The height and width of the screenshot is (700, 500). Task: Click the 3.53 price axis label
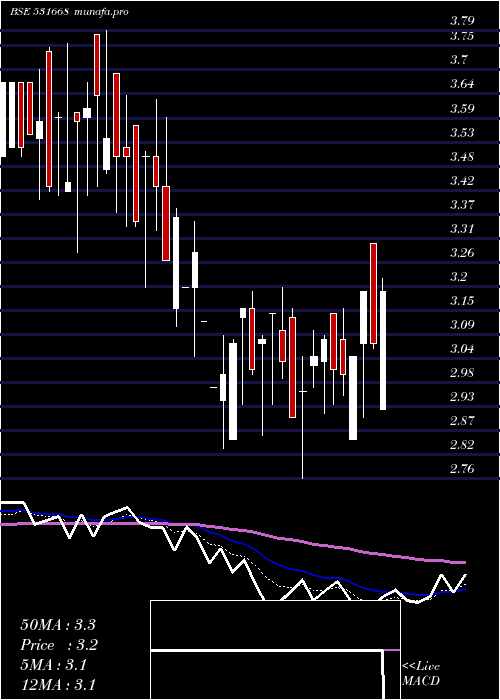tap(462, 133)
